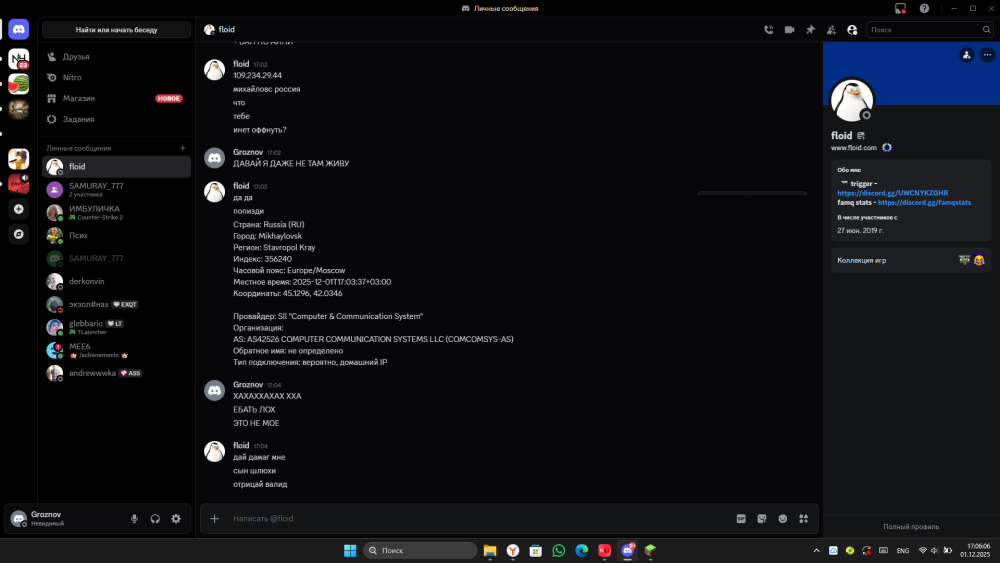Open the famq stats discord.gg link
Screen dimensions: 1000x563
point(924,202)
